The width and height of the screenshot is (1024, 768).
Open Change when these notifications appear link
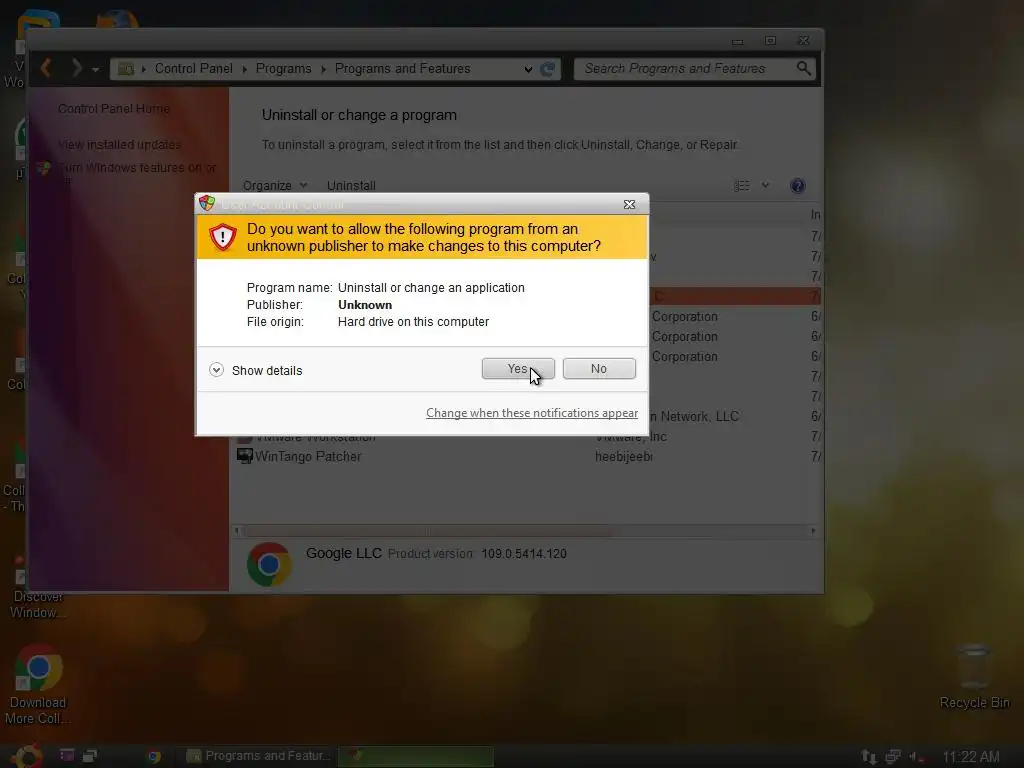[532, 413]
